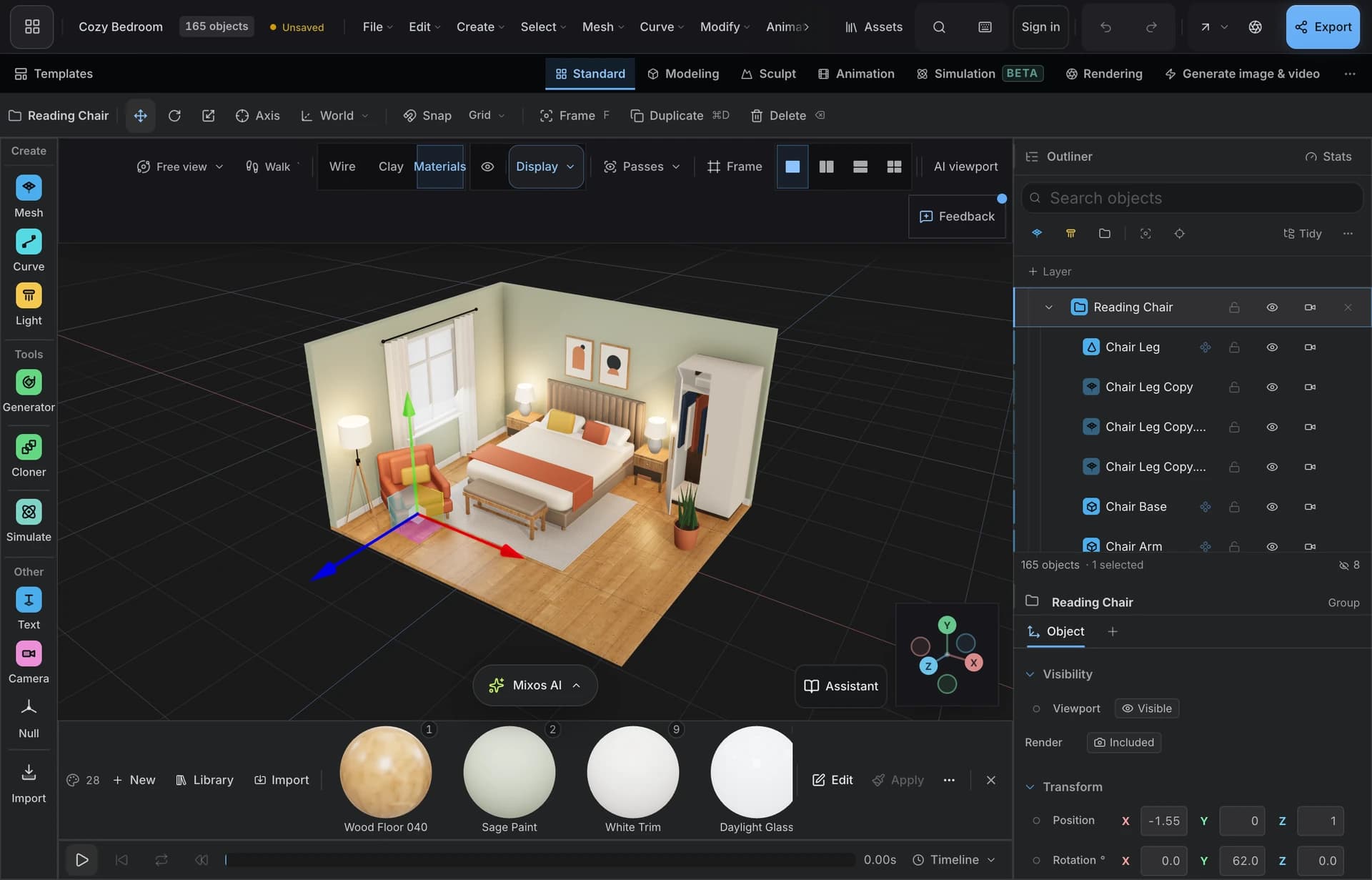Collapse the Visibility section
The height and width of the screenshot is (880, 1372).
click(1030, 674)
